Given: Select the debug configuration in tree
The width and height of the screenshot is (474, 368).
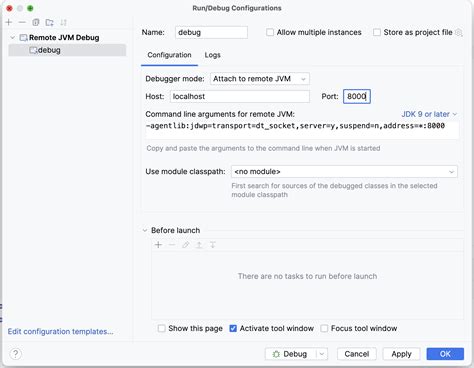Looking at the screenshot, I should [x=67, y=50].
